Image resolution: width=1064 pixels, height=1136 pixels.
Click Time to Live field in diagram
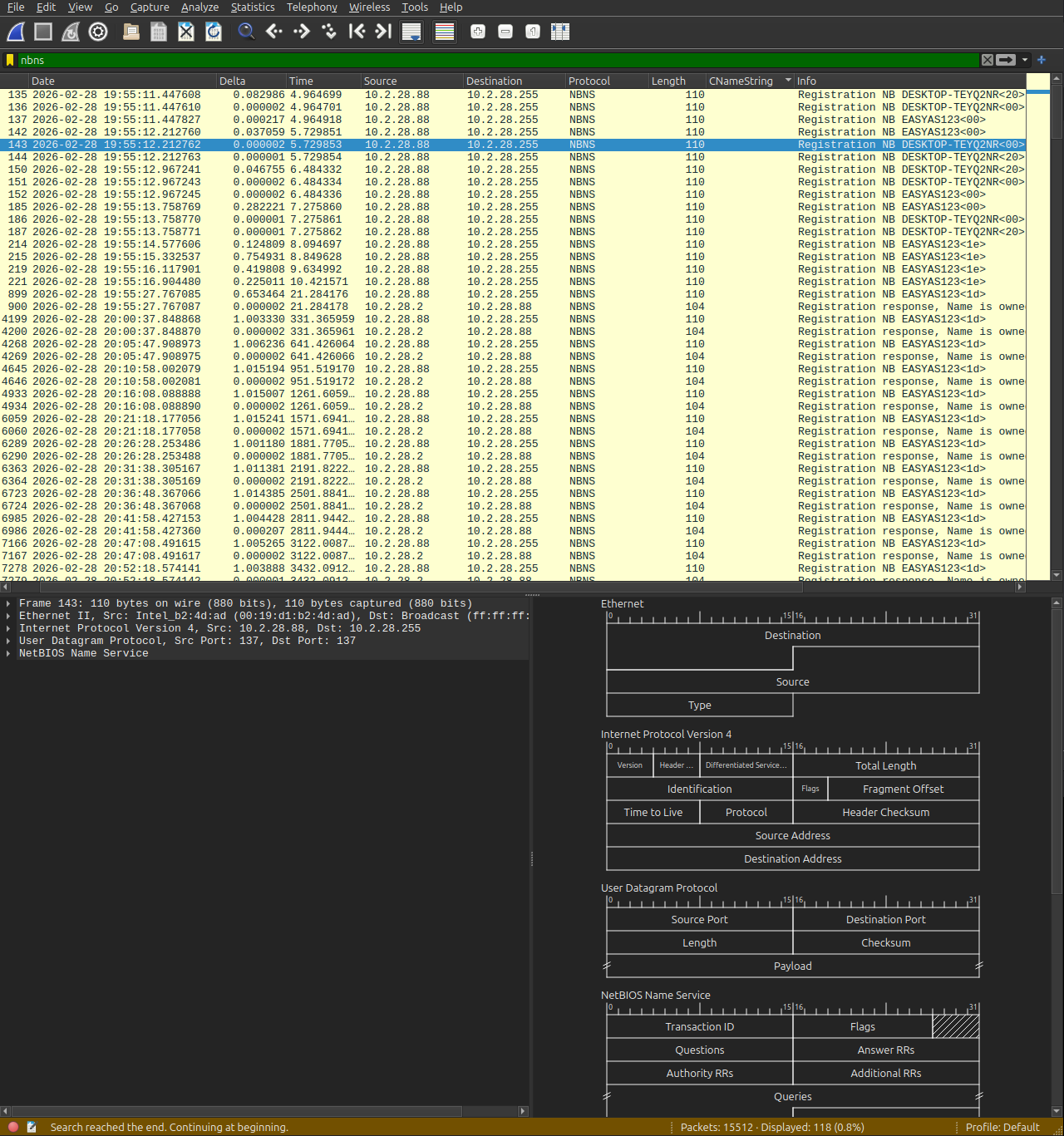tap(653, 812)
